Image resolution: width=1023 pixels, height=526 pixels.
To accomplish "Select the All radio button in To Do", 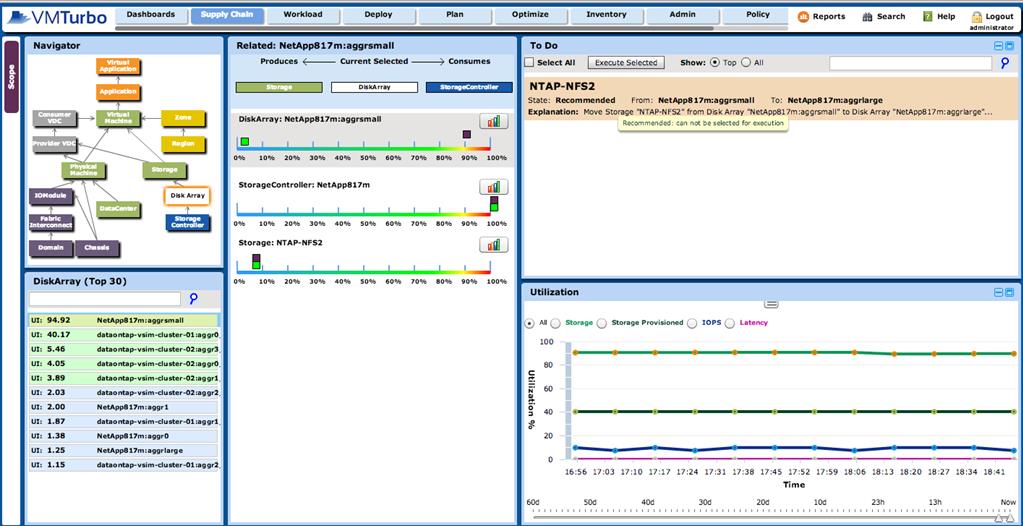I will 745,63.
